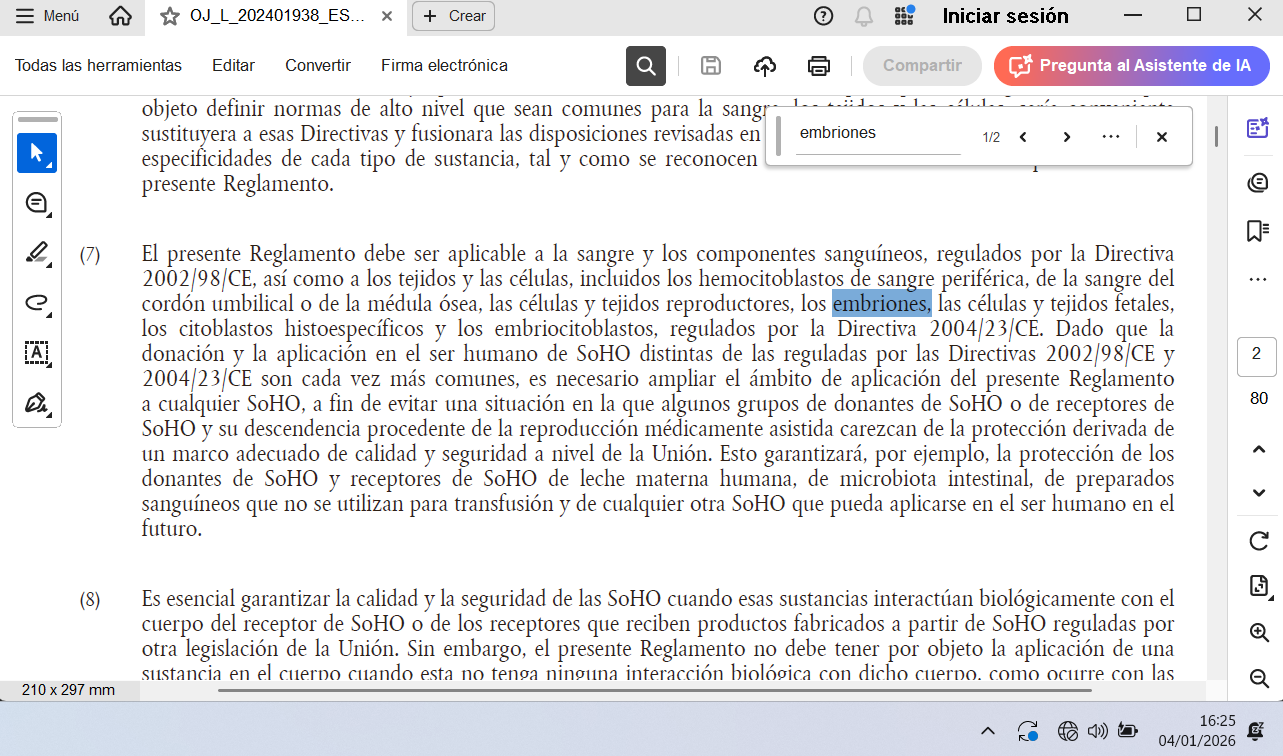1283x756 pixels.
Task: Open the fill and sign tool
Action: [x=37, y=403]
